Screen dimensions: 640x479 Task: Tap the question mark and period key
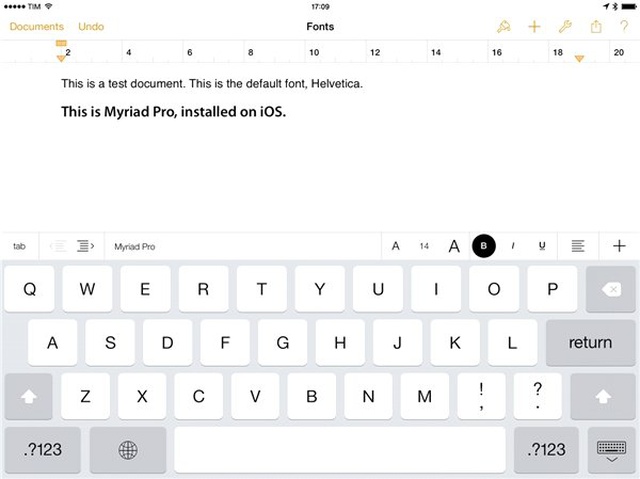(x=538, y=396)
